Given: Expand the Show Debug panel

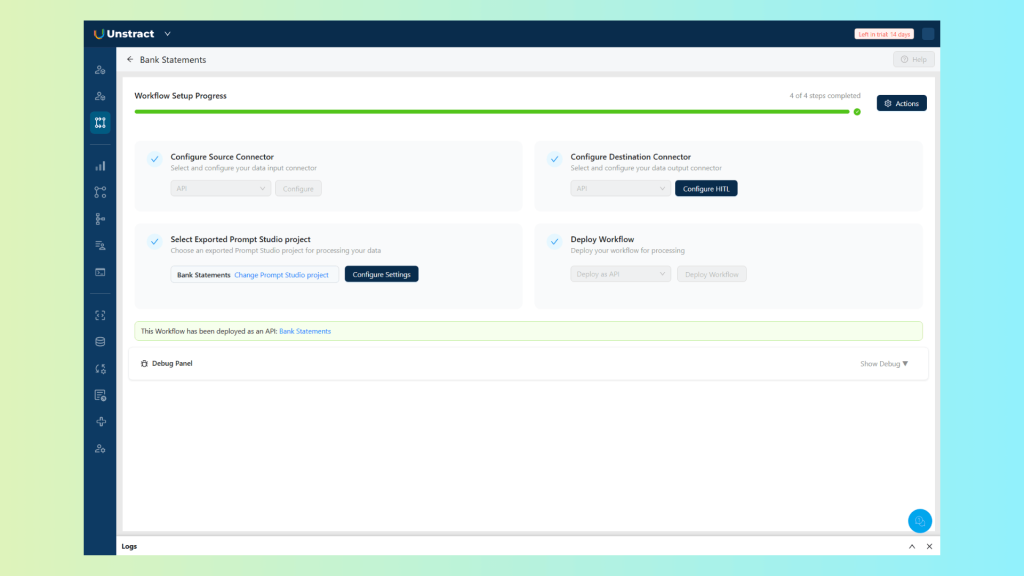Looking at the screenshot, I should 884,364.
